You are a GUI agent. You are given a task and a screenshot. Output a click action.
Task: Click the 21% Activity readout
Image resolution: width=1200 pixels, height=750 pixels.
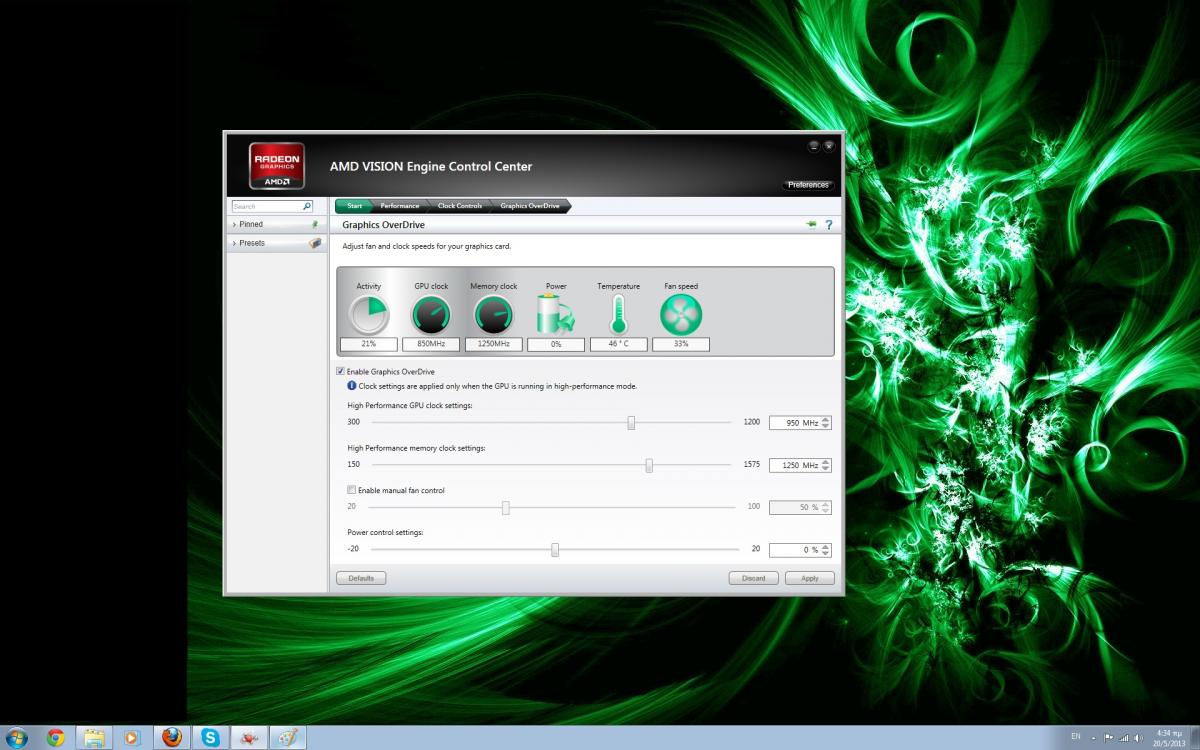click(x=369, y=344)
